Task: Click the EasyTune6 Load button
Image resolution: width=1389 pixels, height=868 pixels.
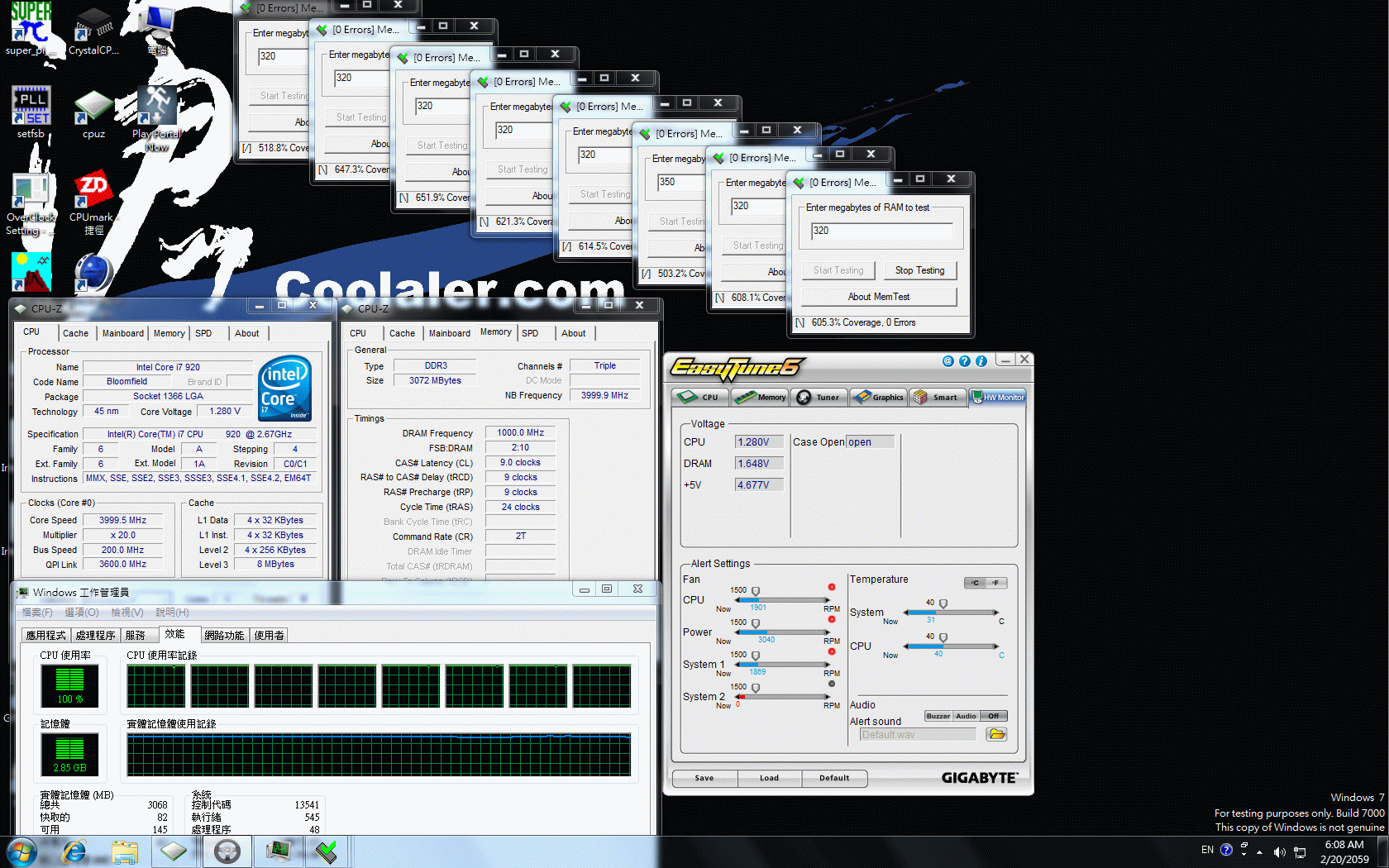Action: point(770,778)
